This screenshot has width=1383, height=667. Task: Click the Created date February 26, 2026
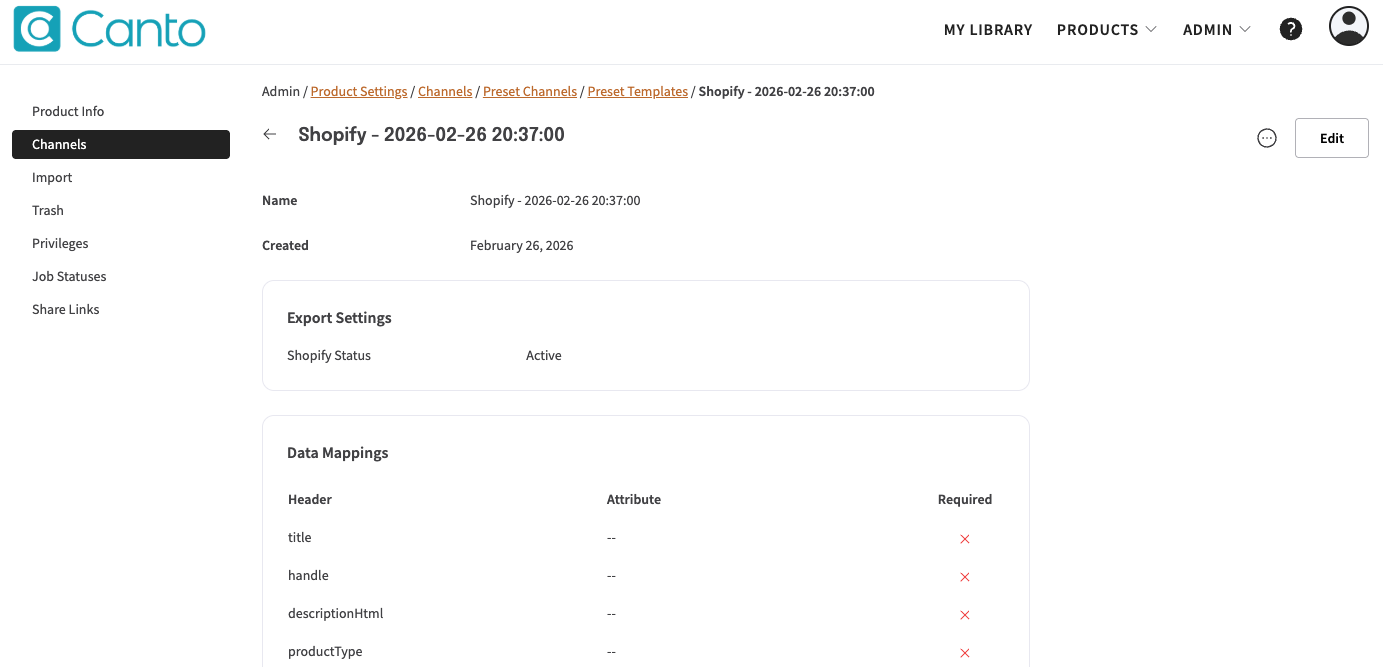[522, 245]
